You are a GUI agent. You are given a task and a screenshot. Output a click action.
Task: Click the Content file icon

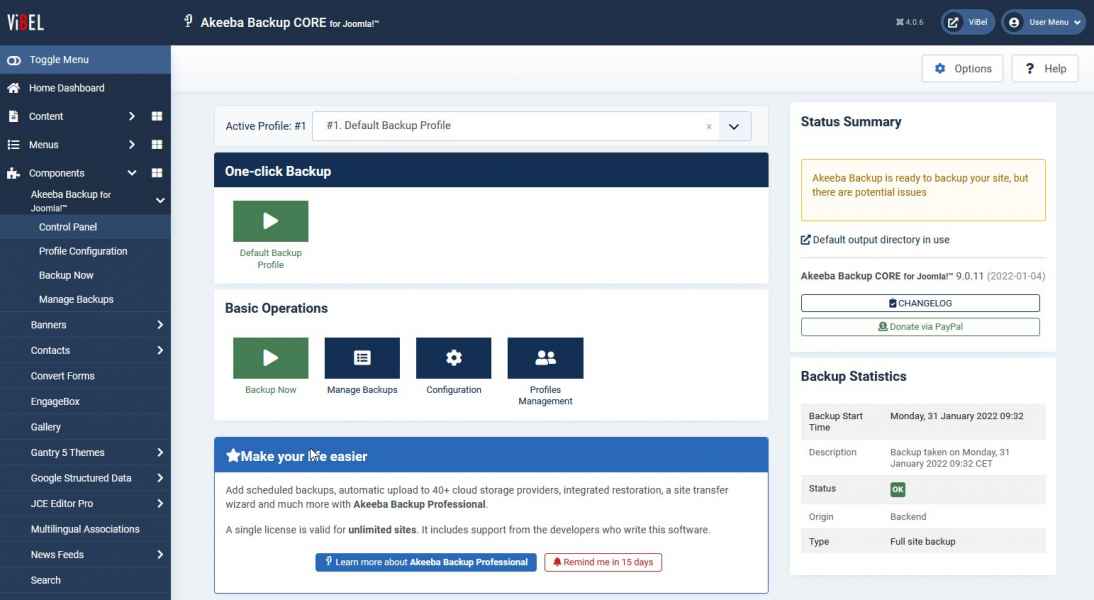pyautogui.click(x=13, y=117)
